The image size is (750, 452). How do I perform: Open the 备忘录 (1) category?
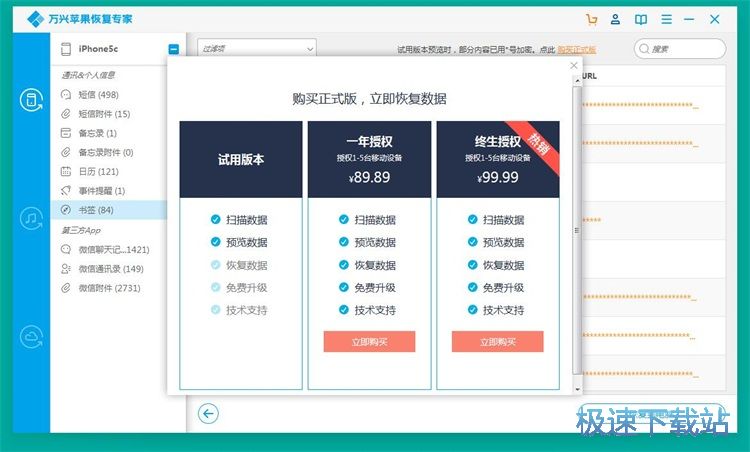(109, 133)
